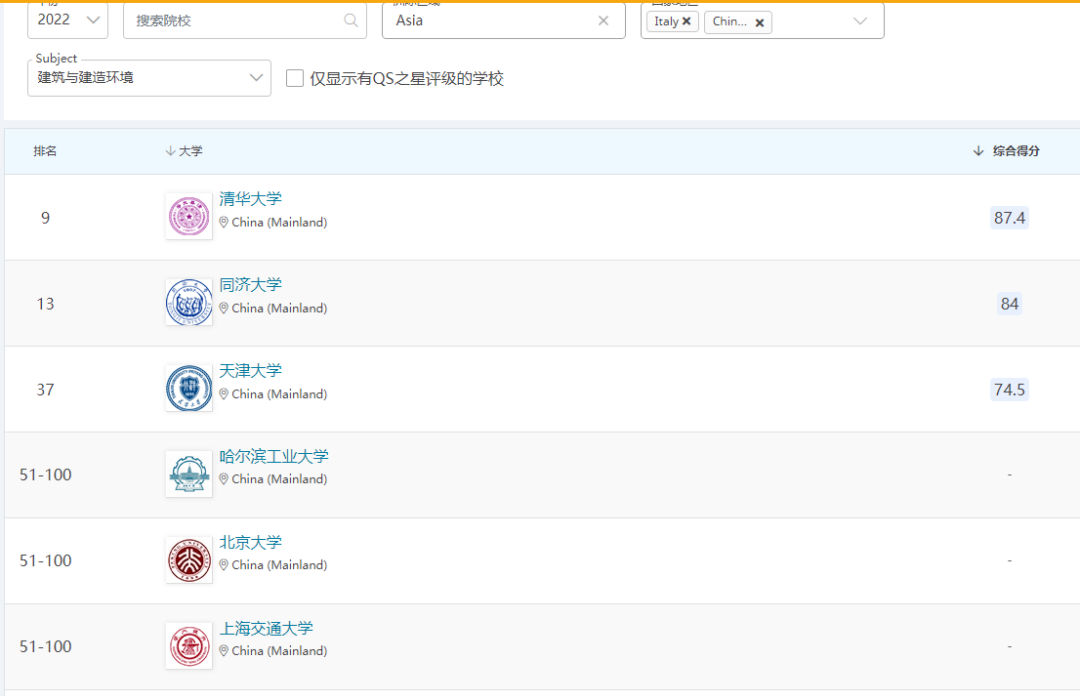Click rank 51-100 in the 哈尔滨工业大学 row

(x=45, y=475)
